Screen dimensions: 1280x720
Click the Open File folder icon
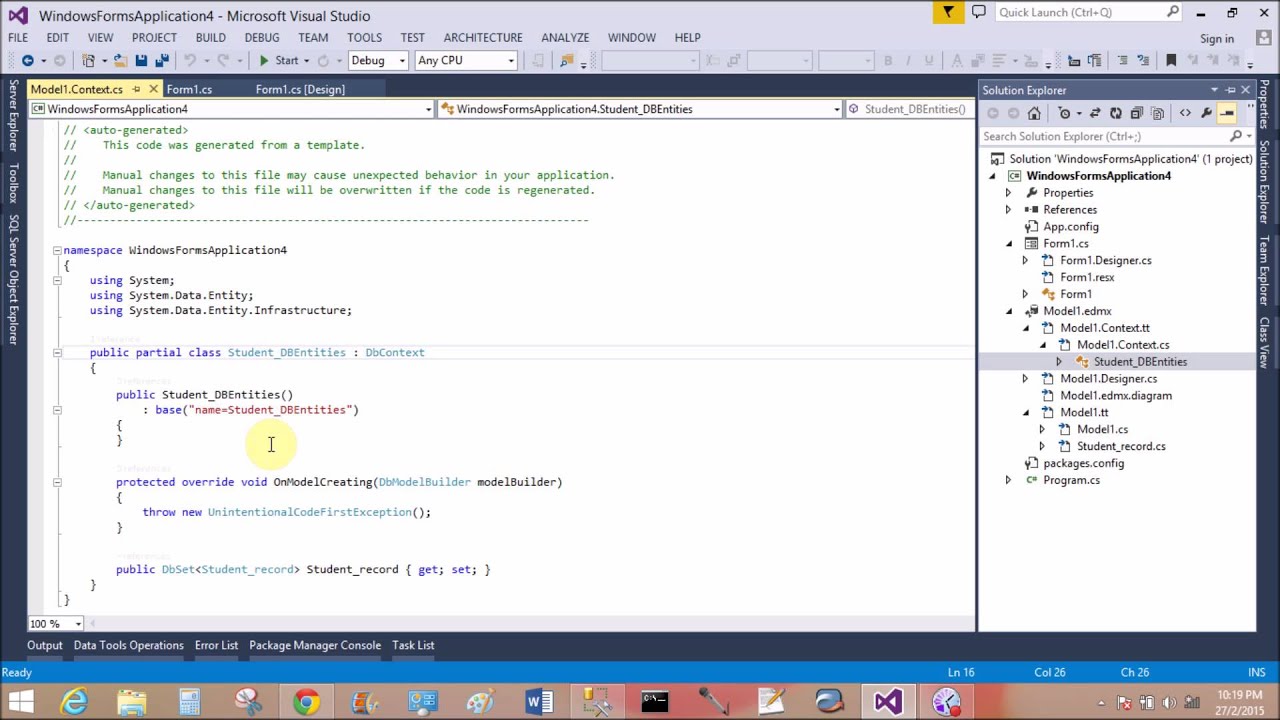click(x=119, y=60)
